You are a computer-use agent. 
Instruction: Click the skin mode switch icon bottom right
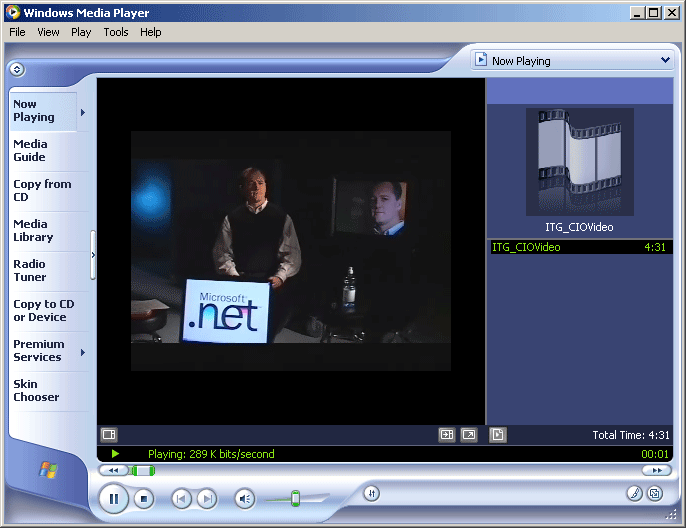(655, 494)
